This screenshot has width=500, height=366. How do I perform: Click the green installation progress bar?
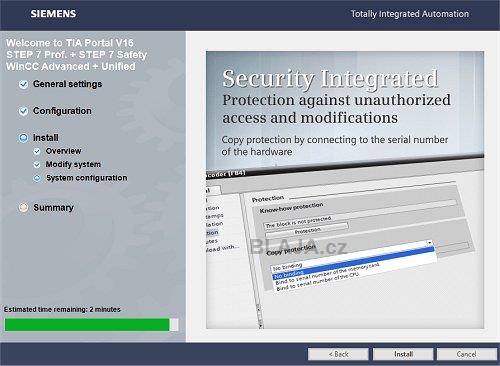coord(91,325)
